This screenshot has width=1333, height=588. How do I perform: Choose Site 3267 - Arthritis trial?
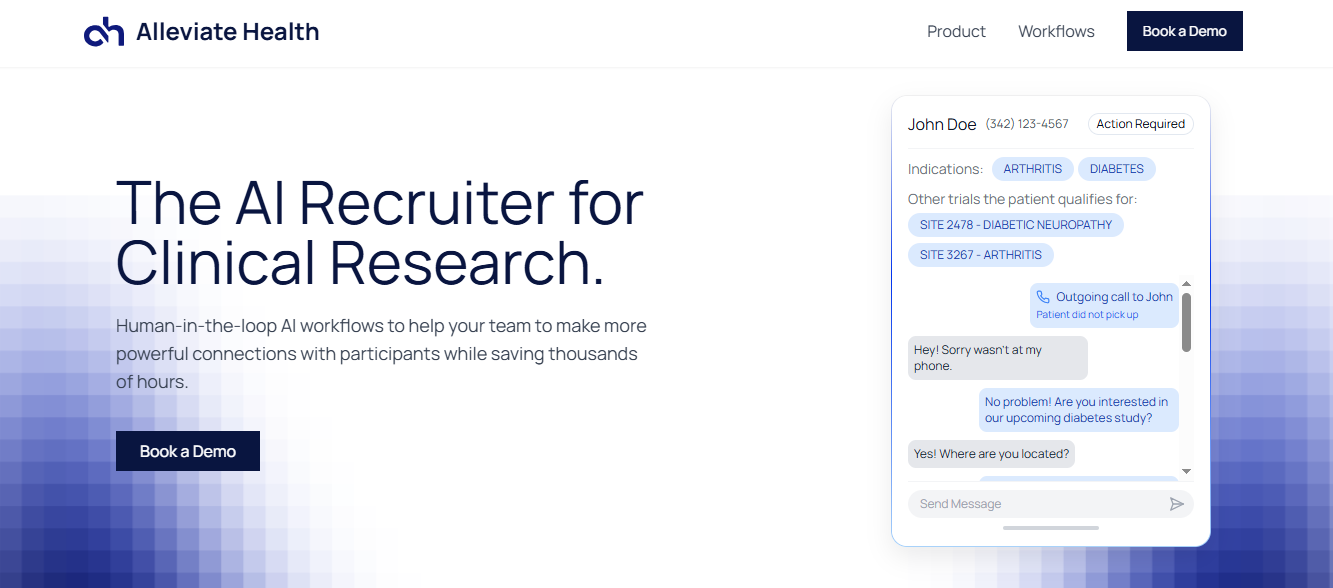[980, 255]
